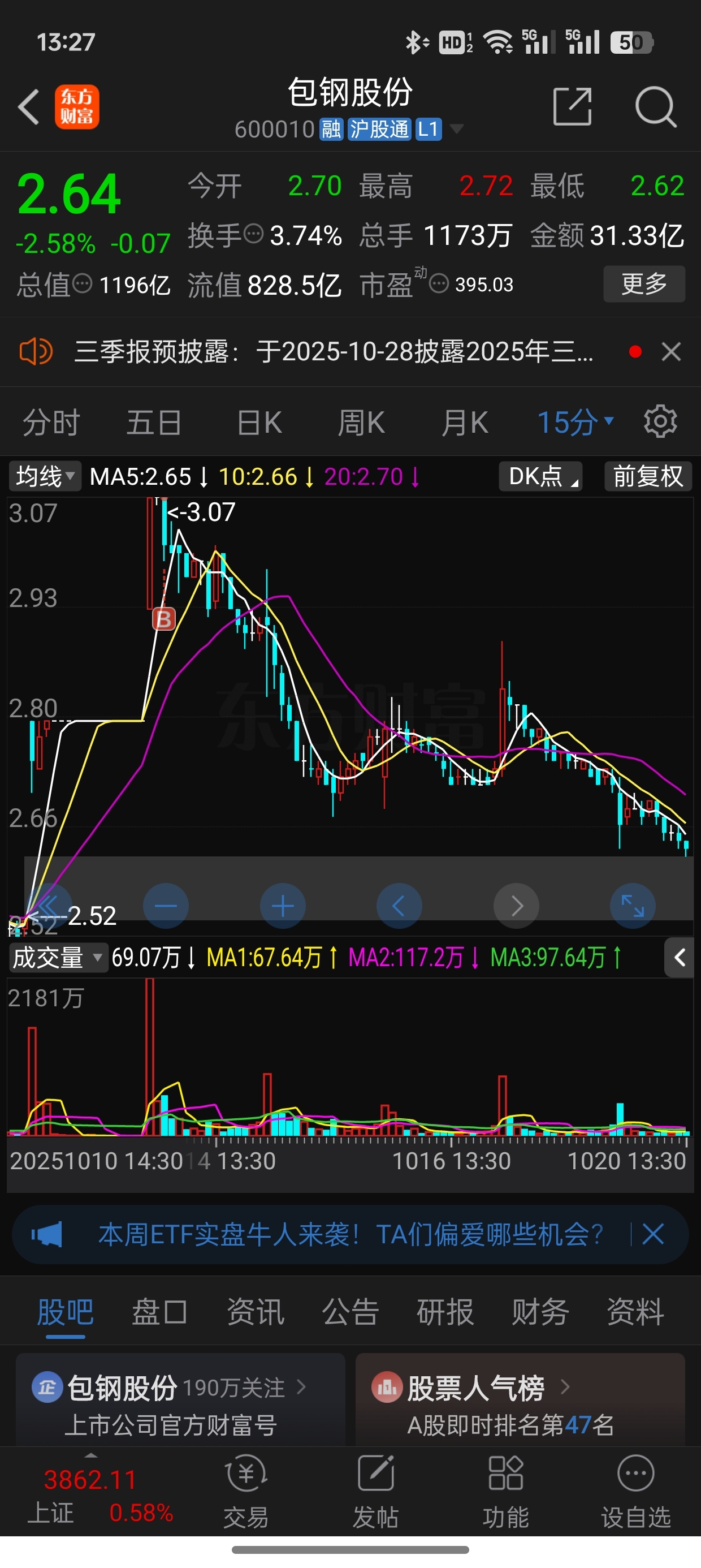Switch to 周K chart tab
The height and width of the screenshot is (1568, 701).
[361, 422]
